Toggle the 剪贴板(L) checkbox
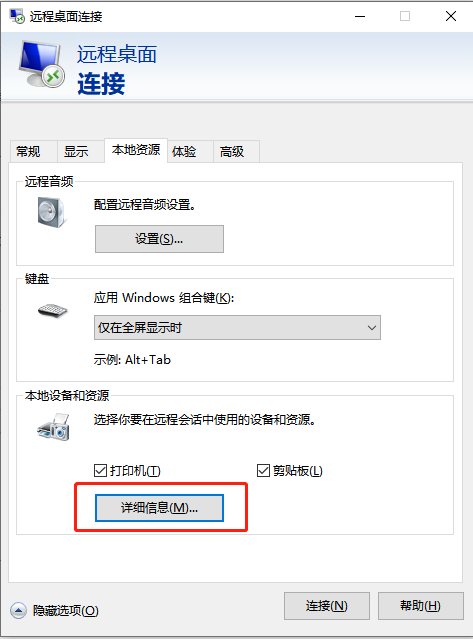 (x=263, y=471)
